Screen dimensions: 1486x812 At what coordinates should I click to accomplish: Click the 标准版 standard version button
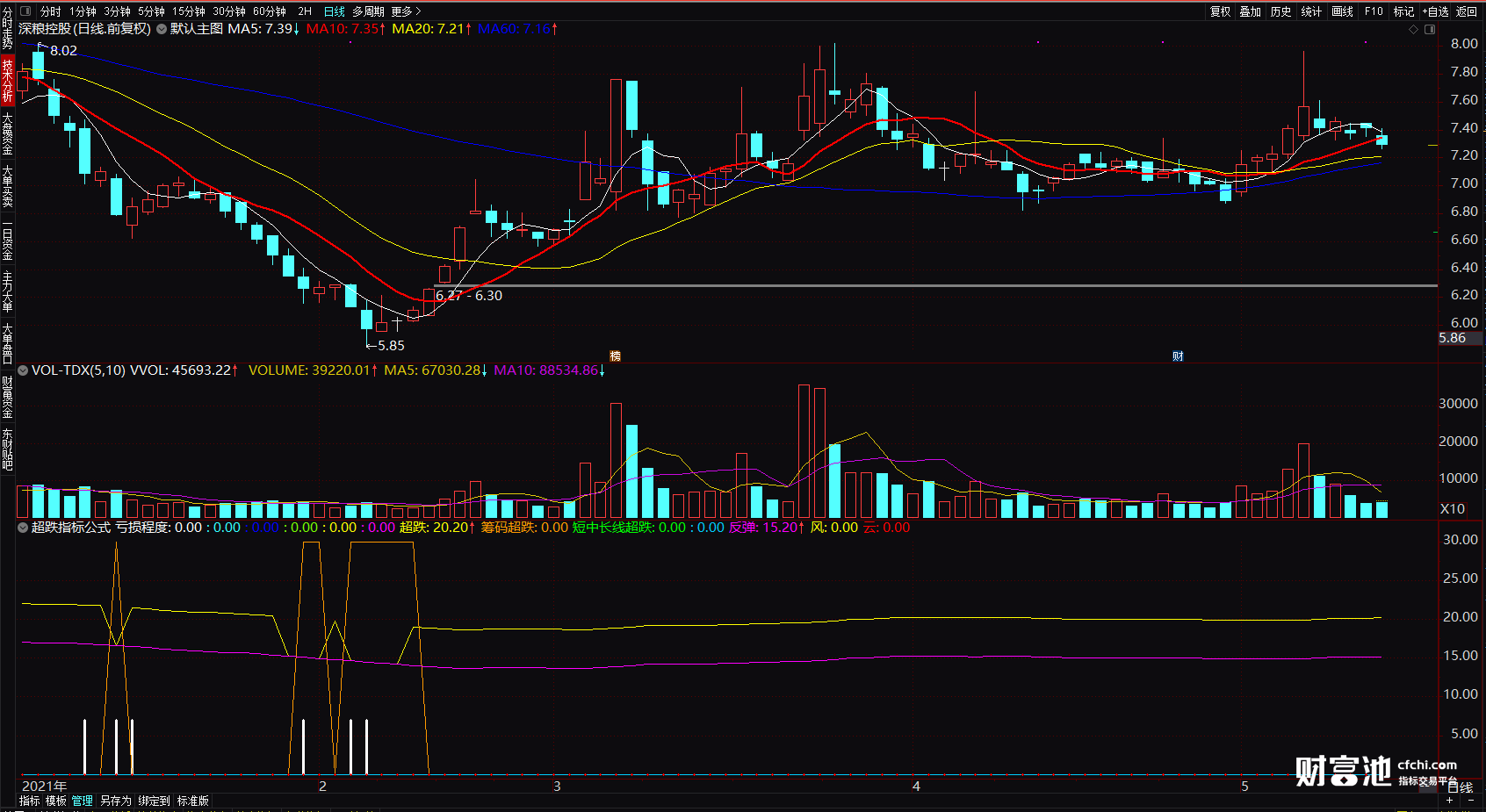193,801
